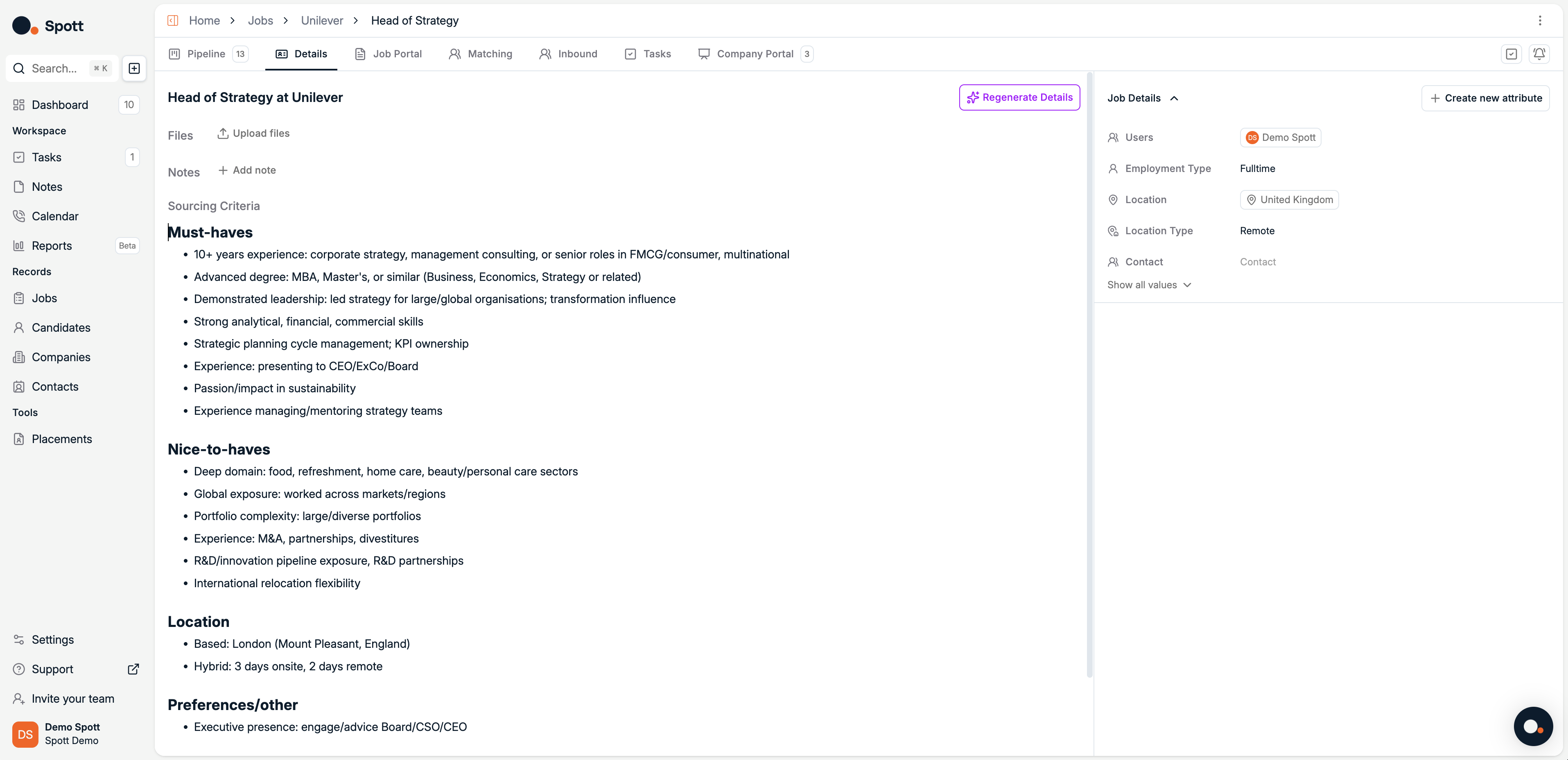Click the Reports chart icon
This screenshot has width=1568, height=760.
point(19,245)
